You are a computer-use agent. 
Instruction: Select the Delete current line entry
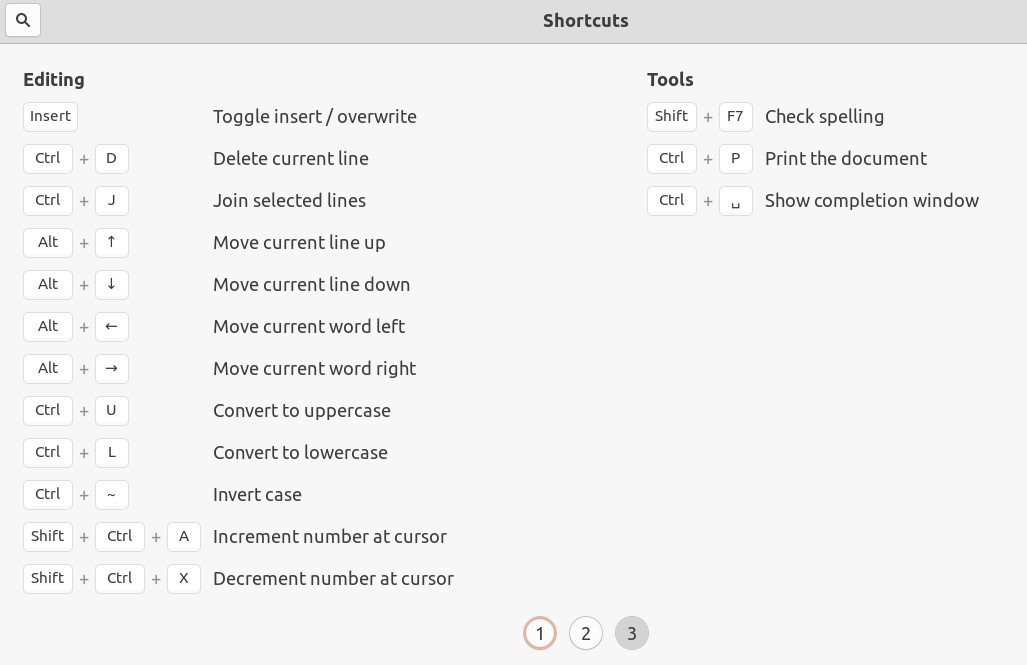tap(291, 159)
